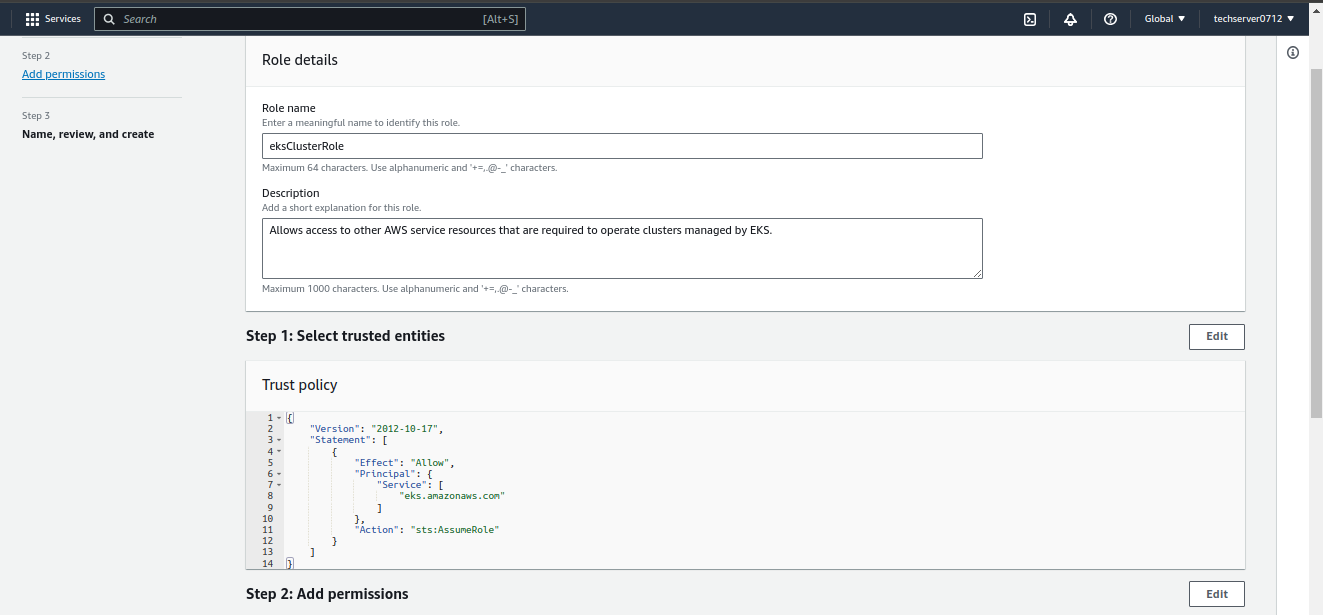Open the notifications bell icon
Screen dimensions: 1323x615
tap(1070, 19)
